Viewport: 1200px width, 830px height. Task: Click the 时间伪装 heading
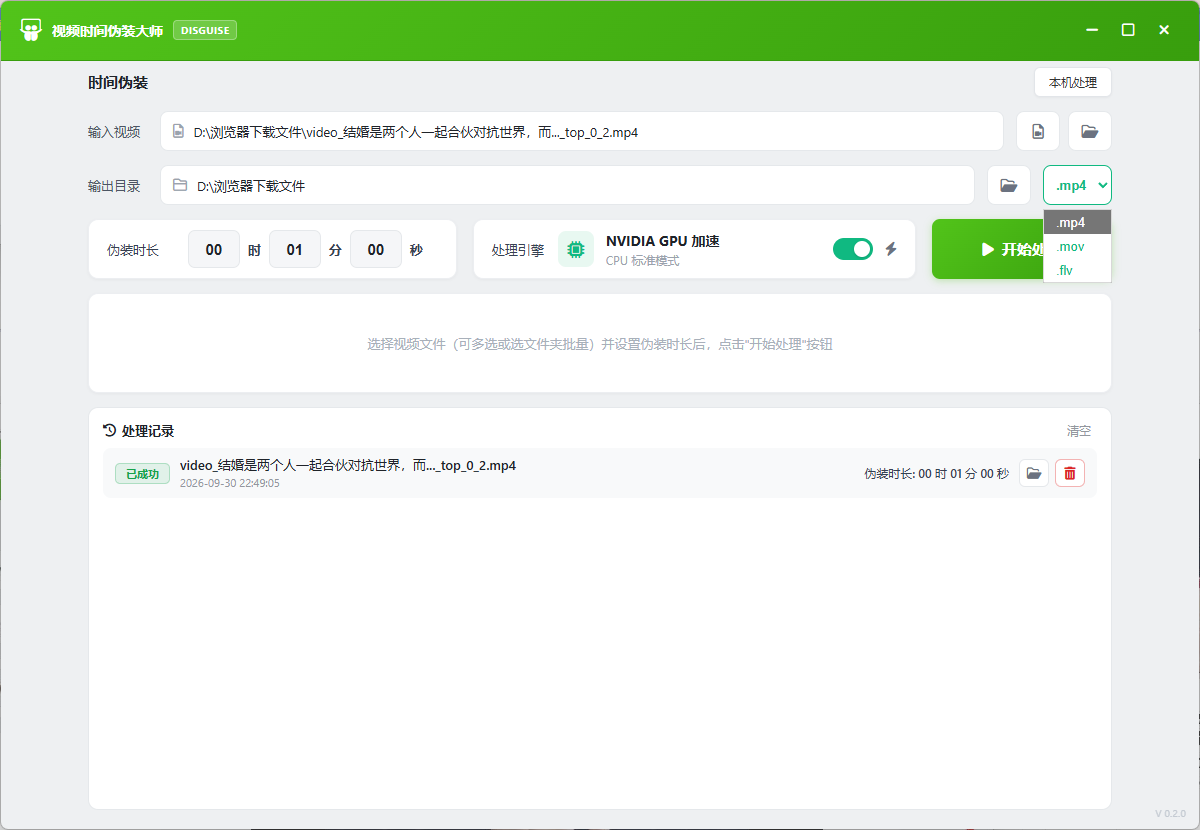coord(118,82)
